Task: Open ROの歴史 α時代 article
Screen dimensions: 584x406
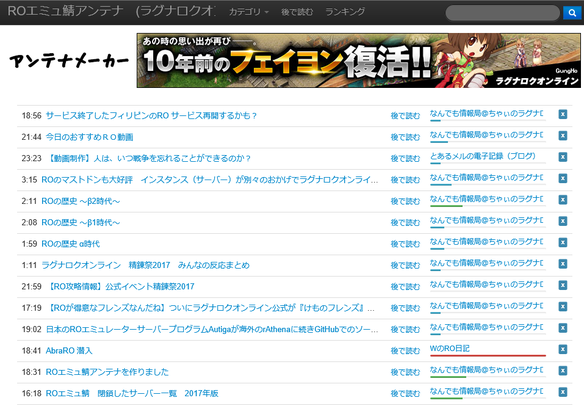Action: tap(71, 244)
